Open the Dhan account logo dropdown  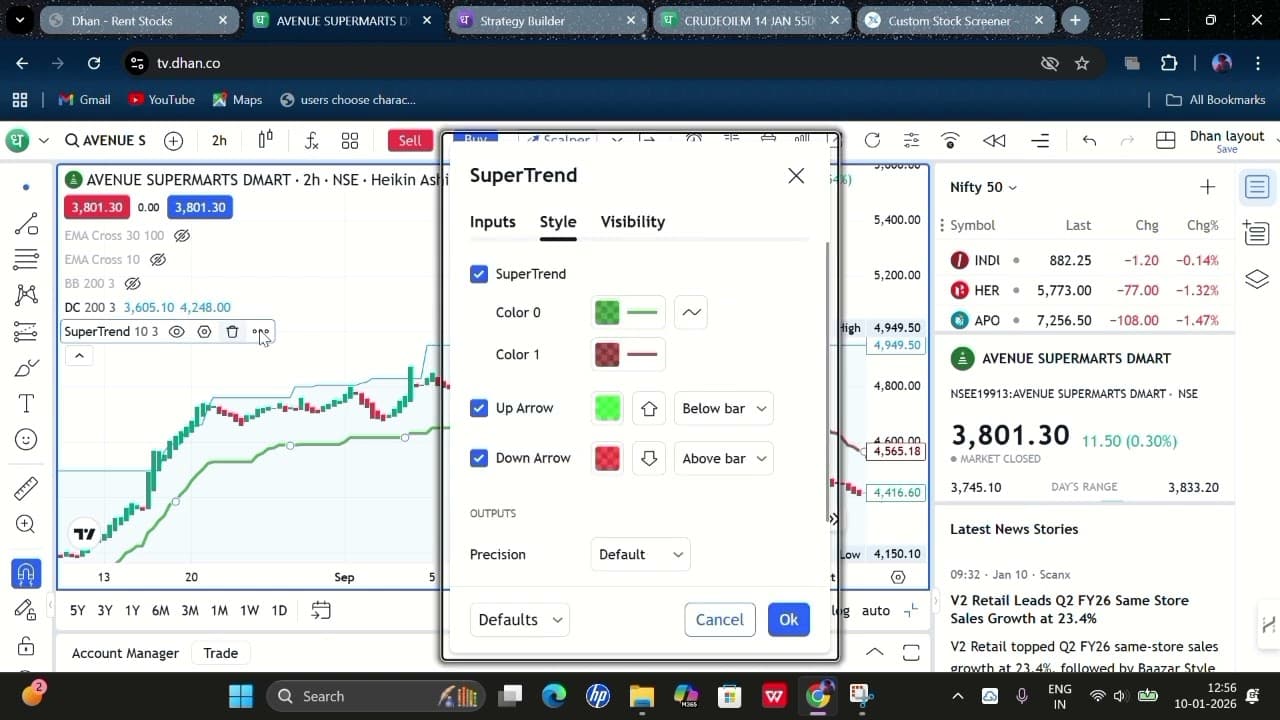coord(26,140)
